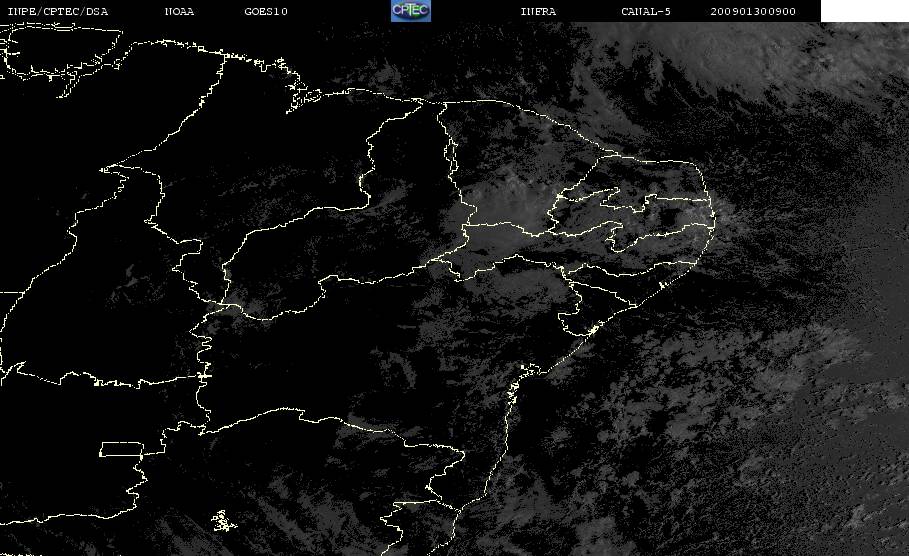Click the NOAA label in header
Screen dimensions: 909x556
[x=179, y=12]
